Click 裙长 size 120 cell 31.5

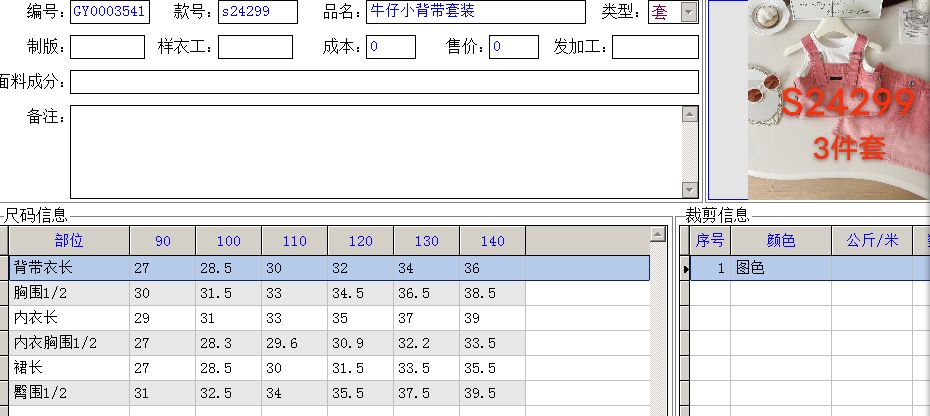click(361, 368)
